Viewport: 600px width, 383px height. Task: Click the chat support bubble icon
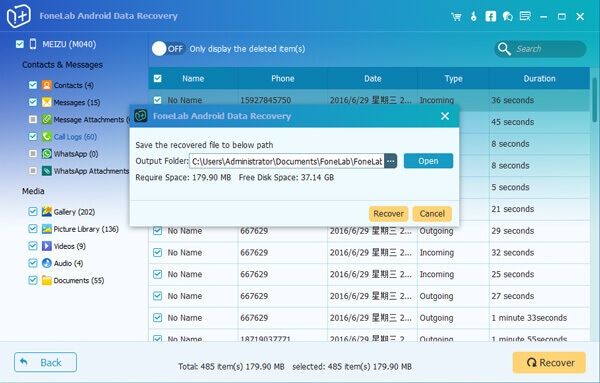[x=507, y=16]
